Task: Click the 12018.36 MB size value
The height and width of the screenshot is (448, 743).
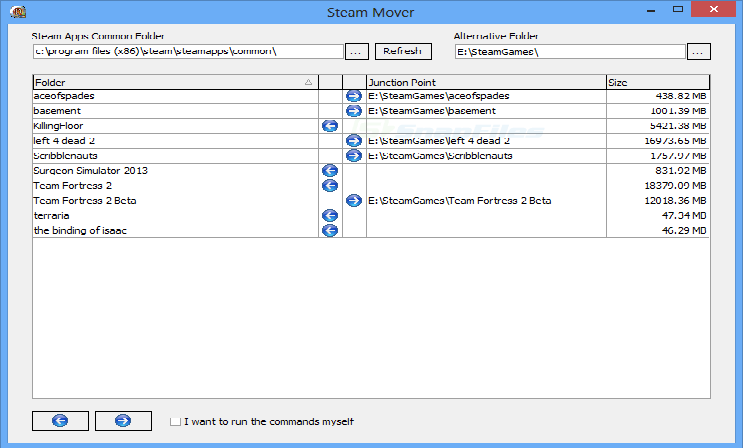Action: [675, 201]
